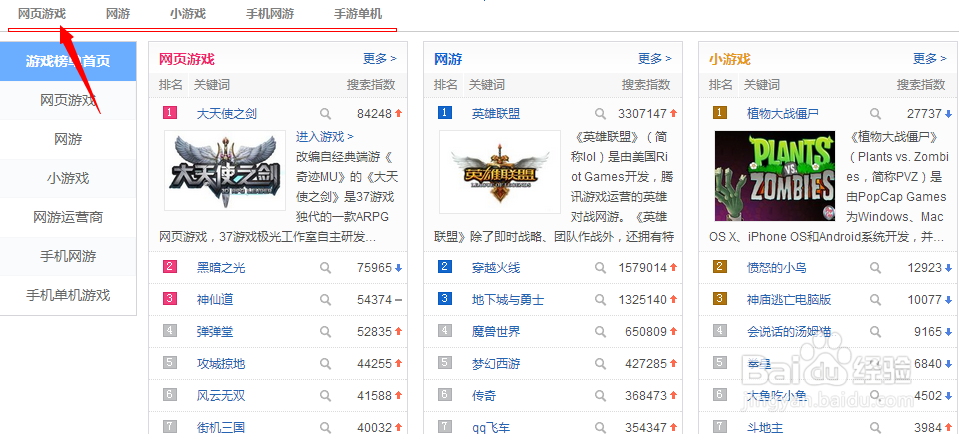The height and width of the screenshot is (434, 966).
Task: Click the search magnifier beside 街机三国
Action: coord(325,427)
